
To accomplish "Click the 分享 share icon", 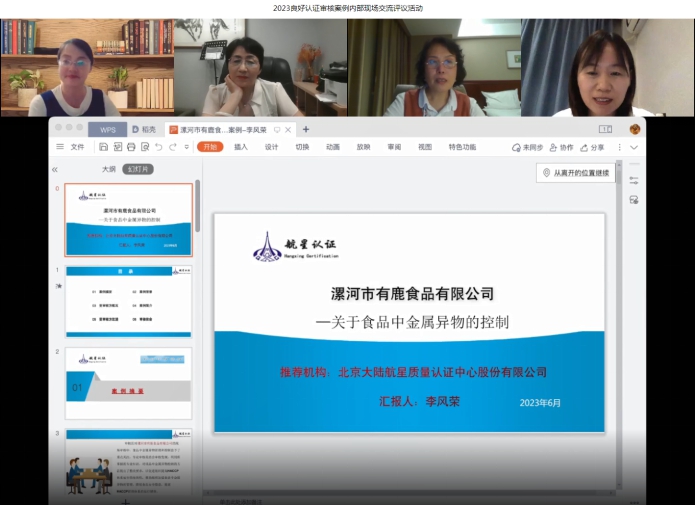I will (592, 147).
